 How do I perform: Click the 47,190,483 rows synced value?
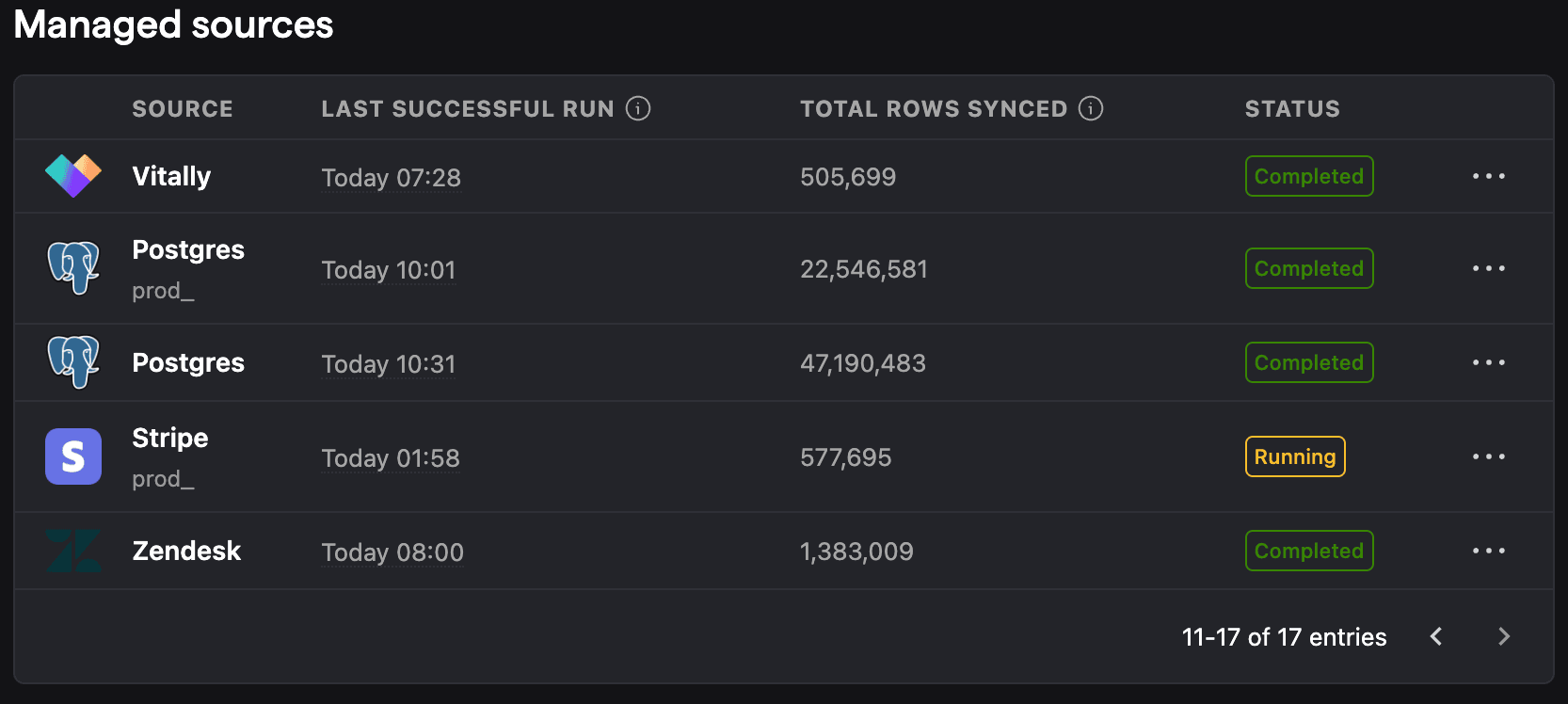[863, 363]
